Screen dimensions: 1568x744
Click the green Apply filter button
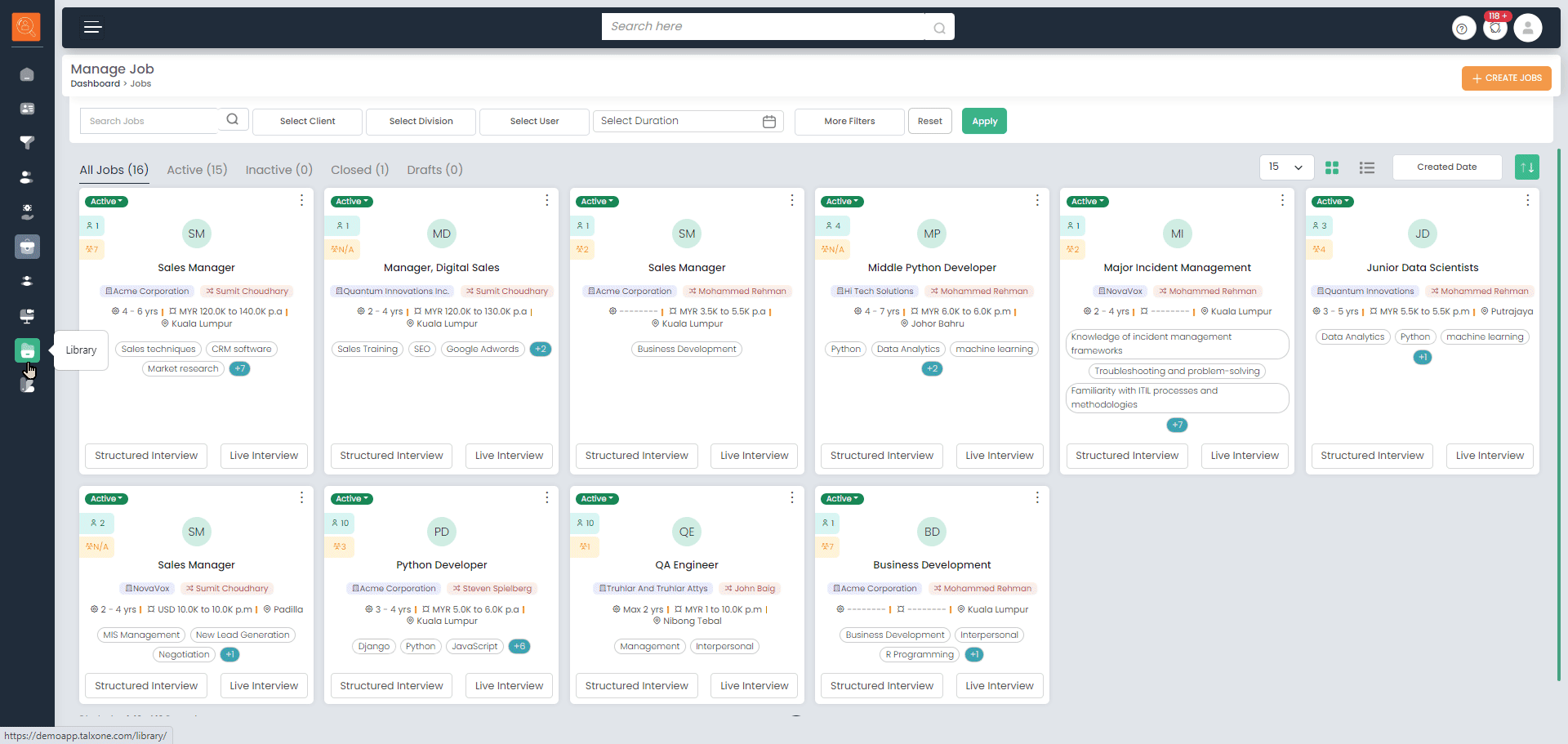coord(984,122)
